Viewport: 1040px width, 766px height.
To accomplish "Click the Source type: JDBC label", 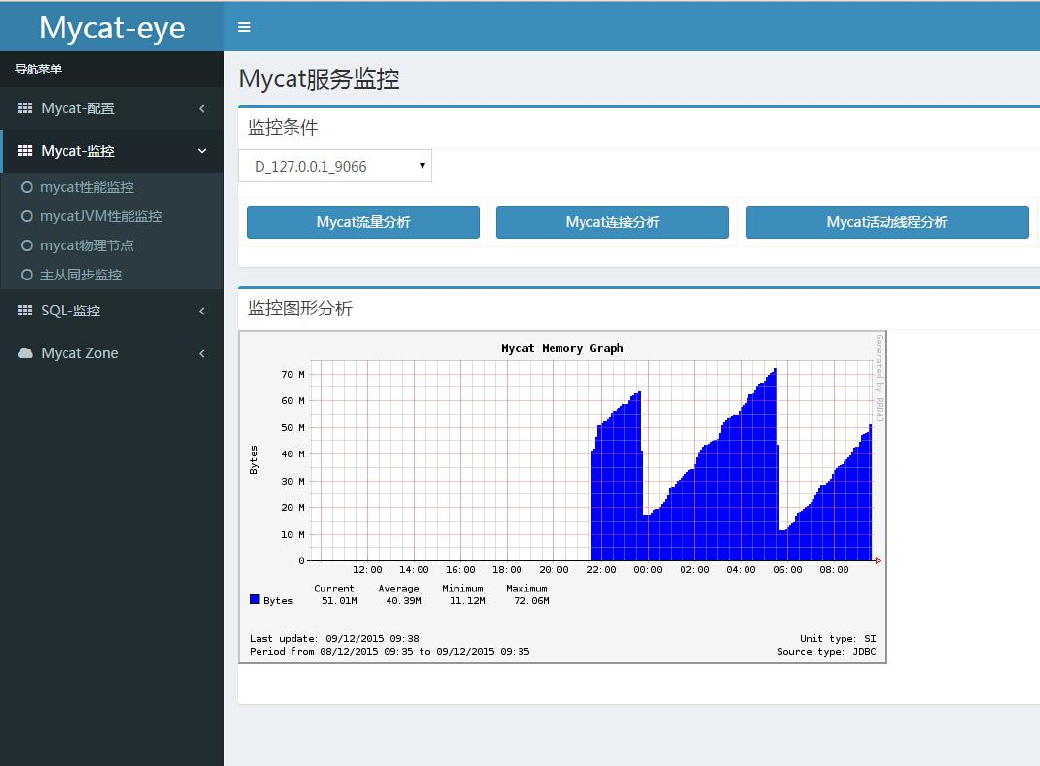I will tap(826, 652).
